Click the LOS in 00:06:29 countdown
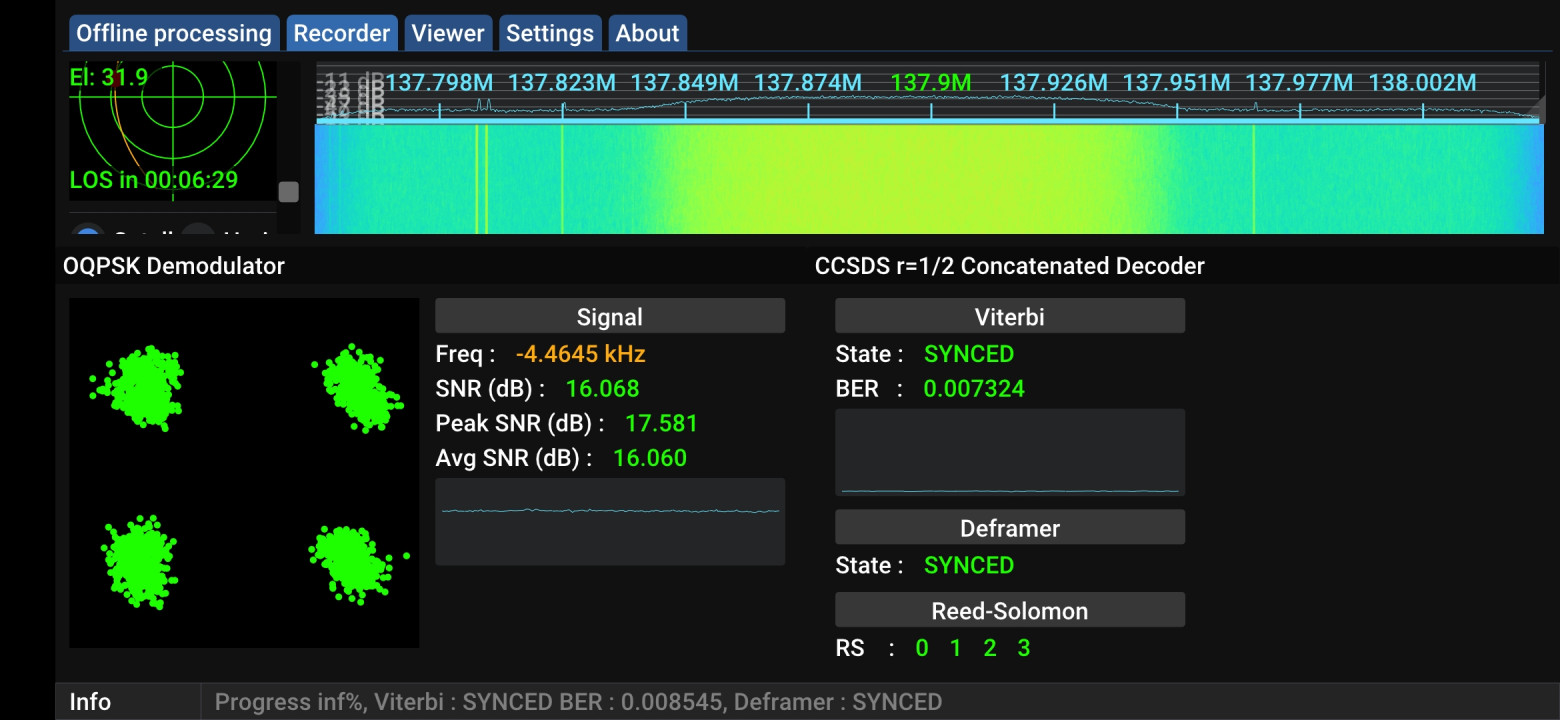The height and width of the screenshot is (720, 1560). click(x=154, y=180)
